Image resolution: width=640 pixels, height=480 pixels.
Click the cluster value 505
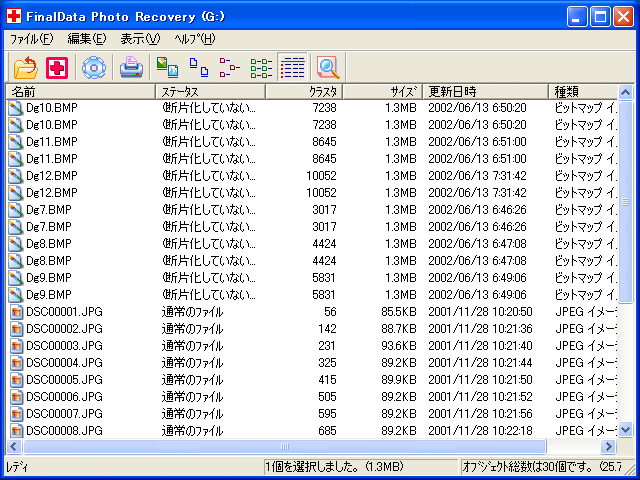click(327, 397)
